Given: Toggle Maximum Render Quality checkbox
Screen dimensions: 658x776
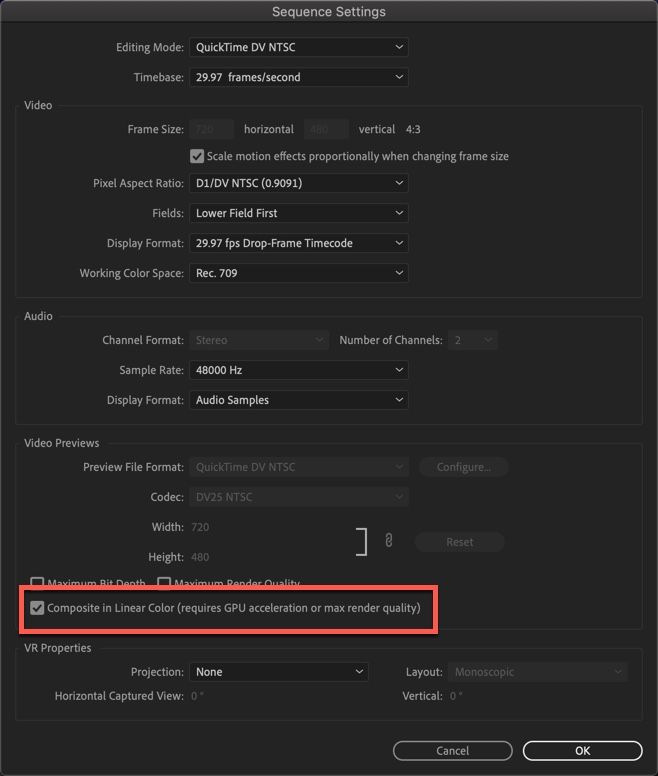Looking at the screenshot, I should tap(165, 583).
